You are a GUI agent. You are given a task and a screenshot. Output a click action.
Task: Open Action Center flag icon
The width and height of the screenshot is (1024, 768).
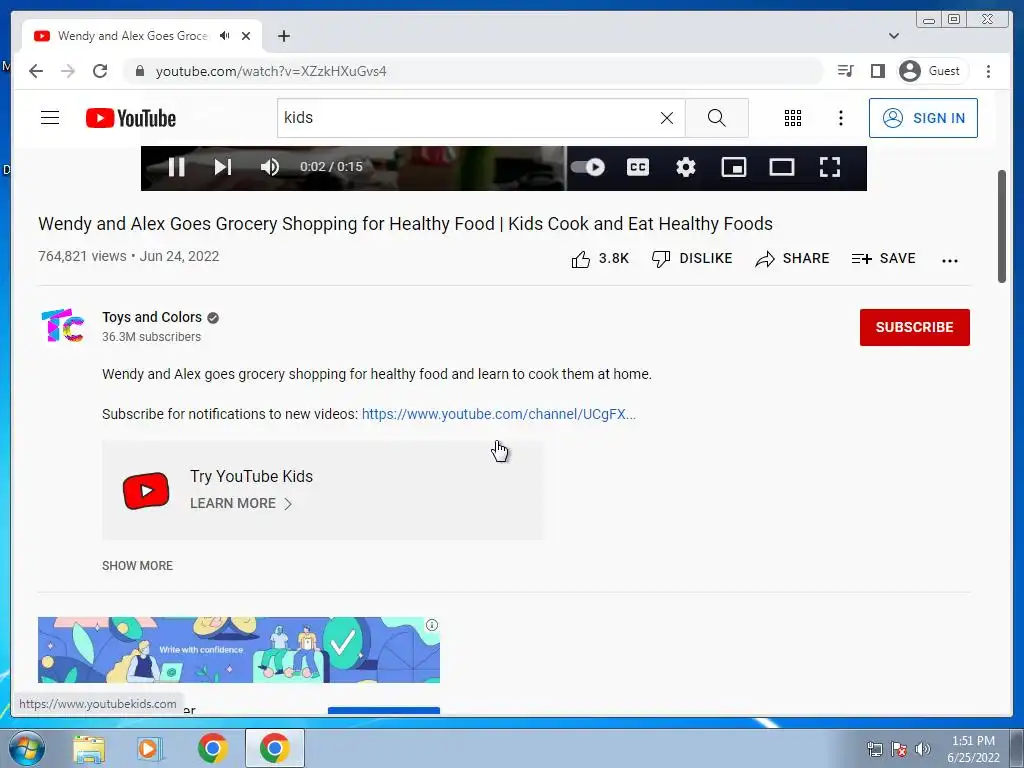pyautogui.click(x=899, y=749)
